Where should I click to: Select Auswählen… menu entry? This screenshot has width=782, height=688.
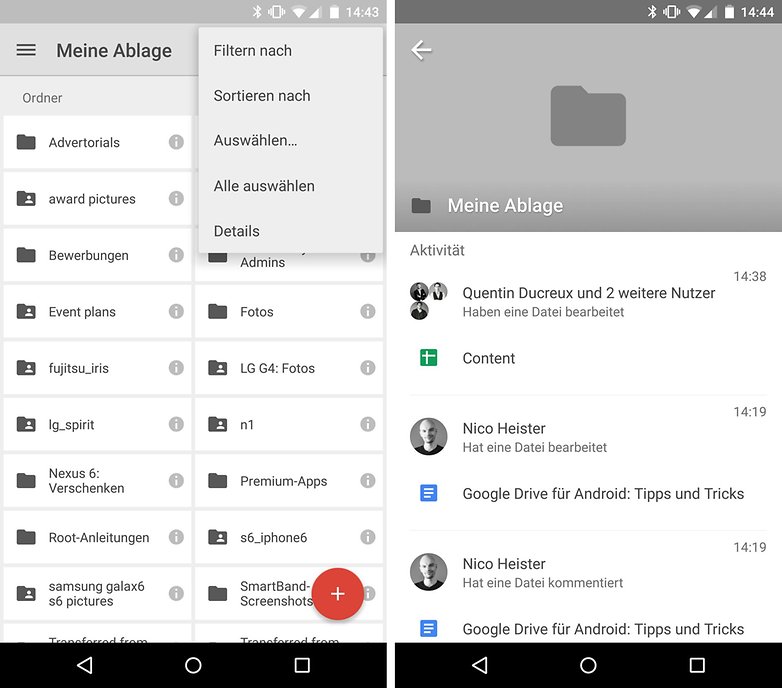[291, 141]
